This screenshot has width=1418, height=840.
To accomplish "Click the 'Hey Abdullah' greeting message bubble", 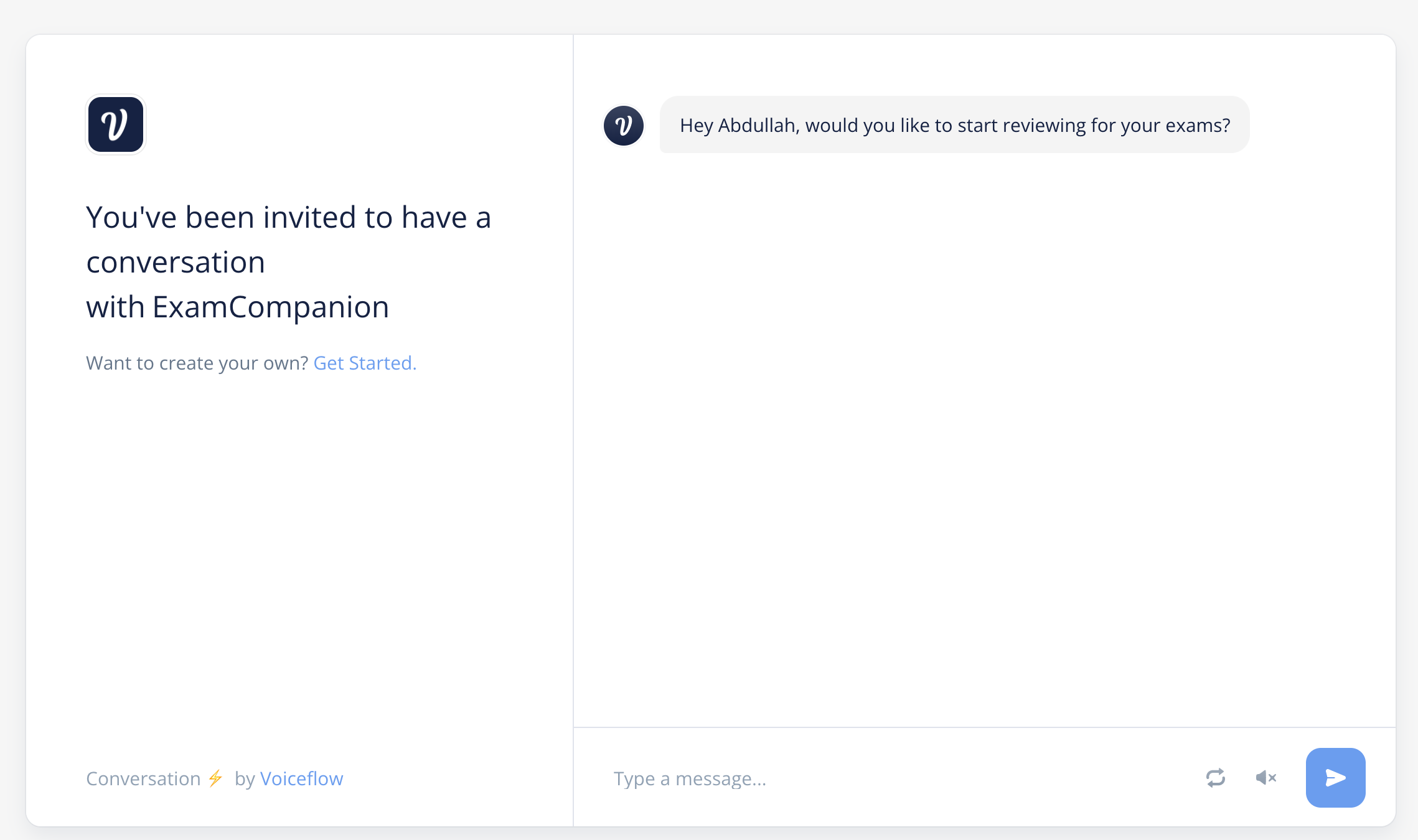I will coord(954,125).
